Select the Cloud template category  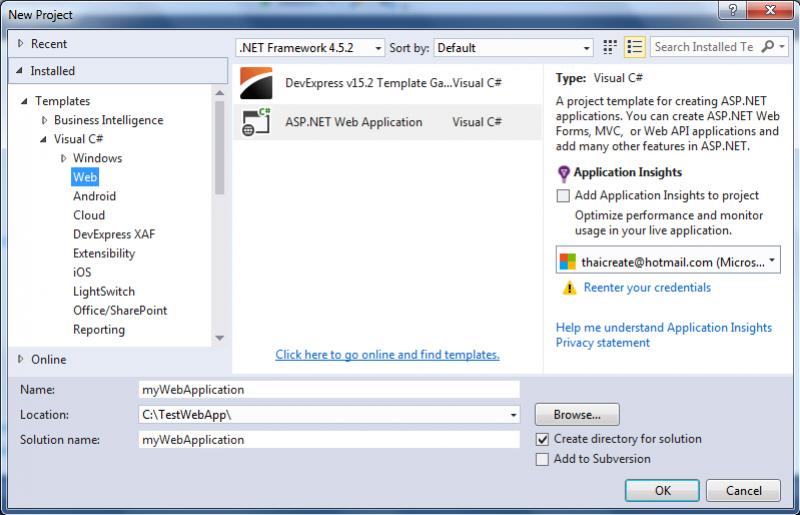pos(89,215)
